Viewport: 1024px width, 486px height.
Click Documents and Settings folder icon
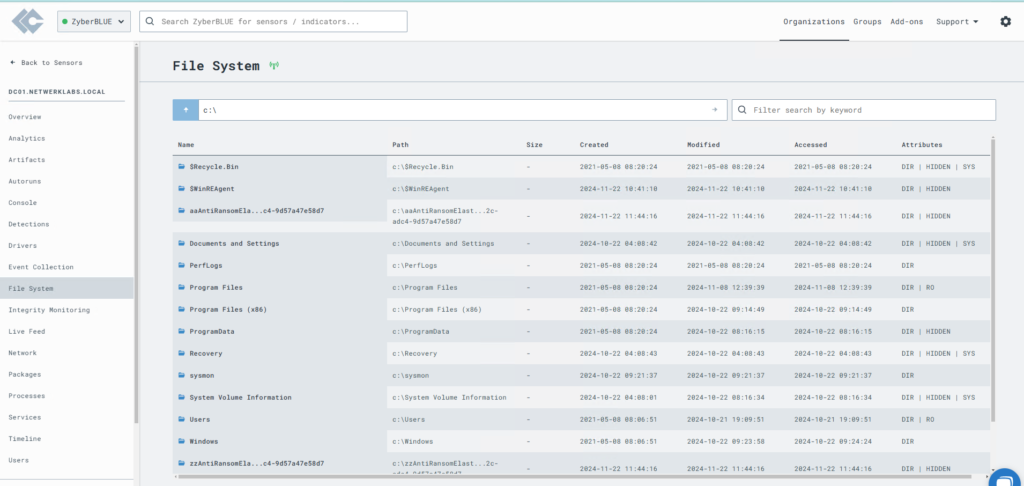(x=182, y=243)
